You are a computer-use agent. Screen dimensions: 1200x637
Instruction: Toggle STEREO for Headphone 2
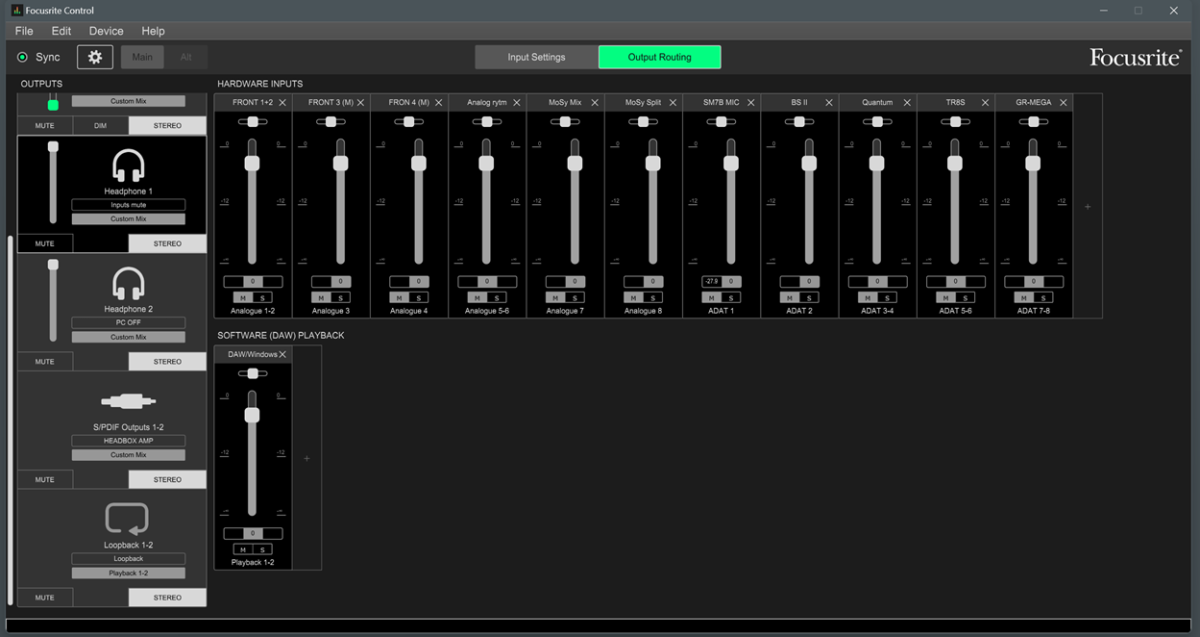[x=167, y=361]
